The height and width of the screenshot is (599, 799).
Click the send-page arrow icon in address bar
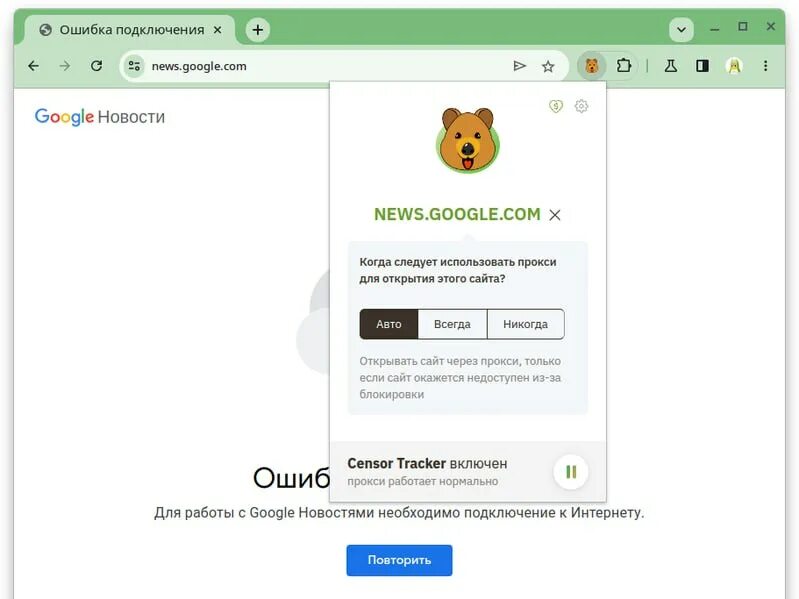tap(519, 66)
